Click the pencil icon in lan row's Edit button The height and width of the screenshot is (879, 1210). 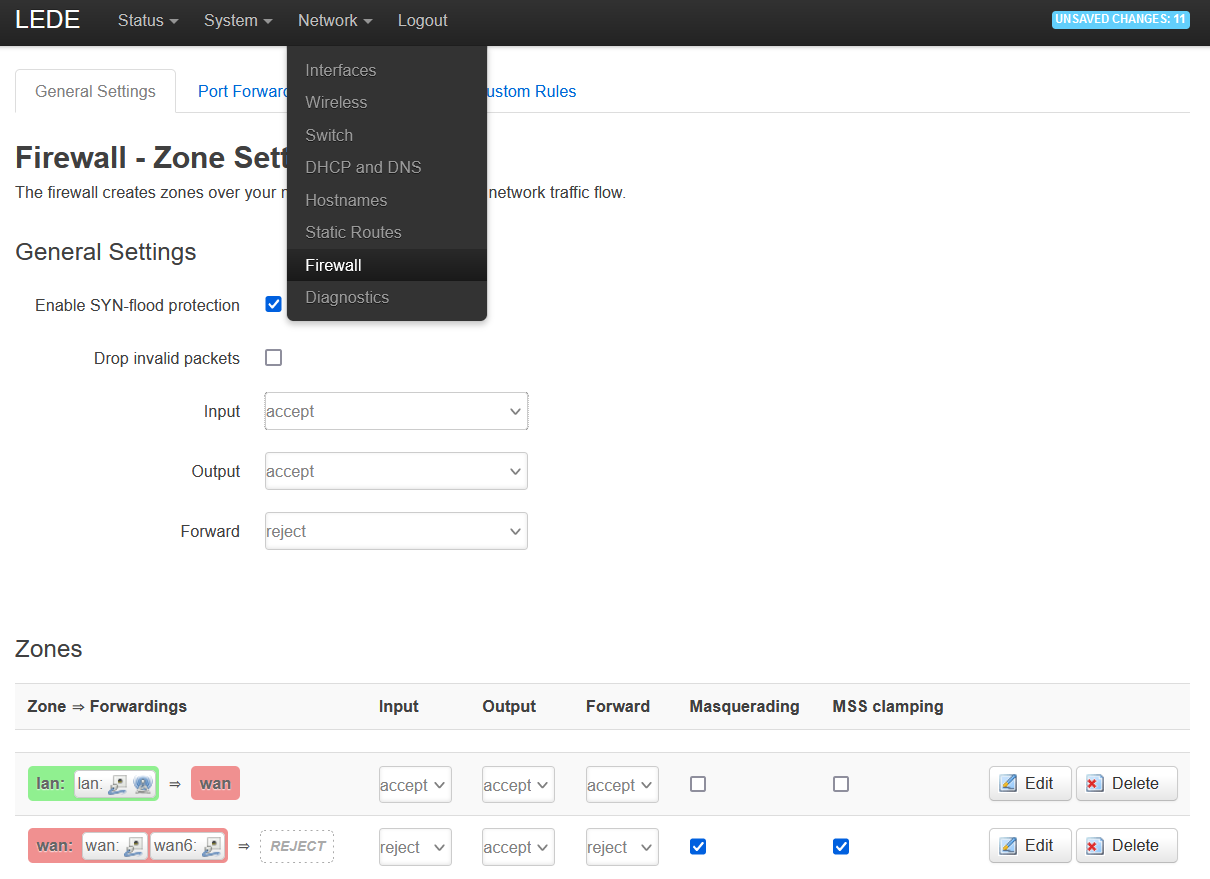coord(1008,784)
